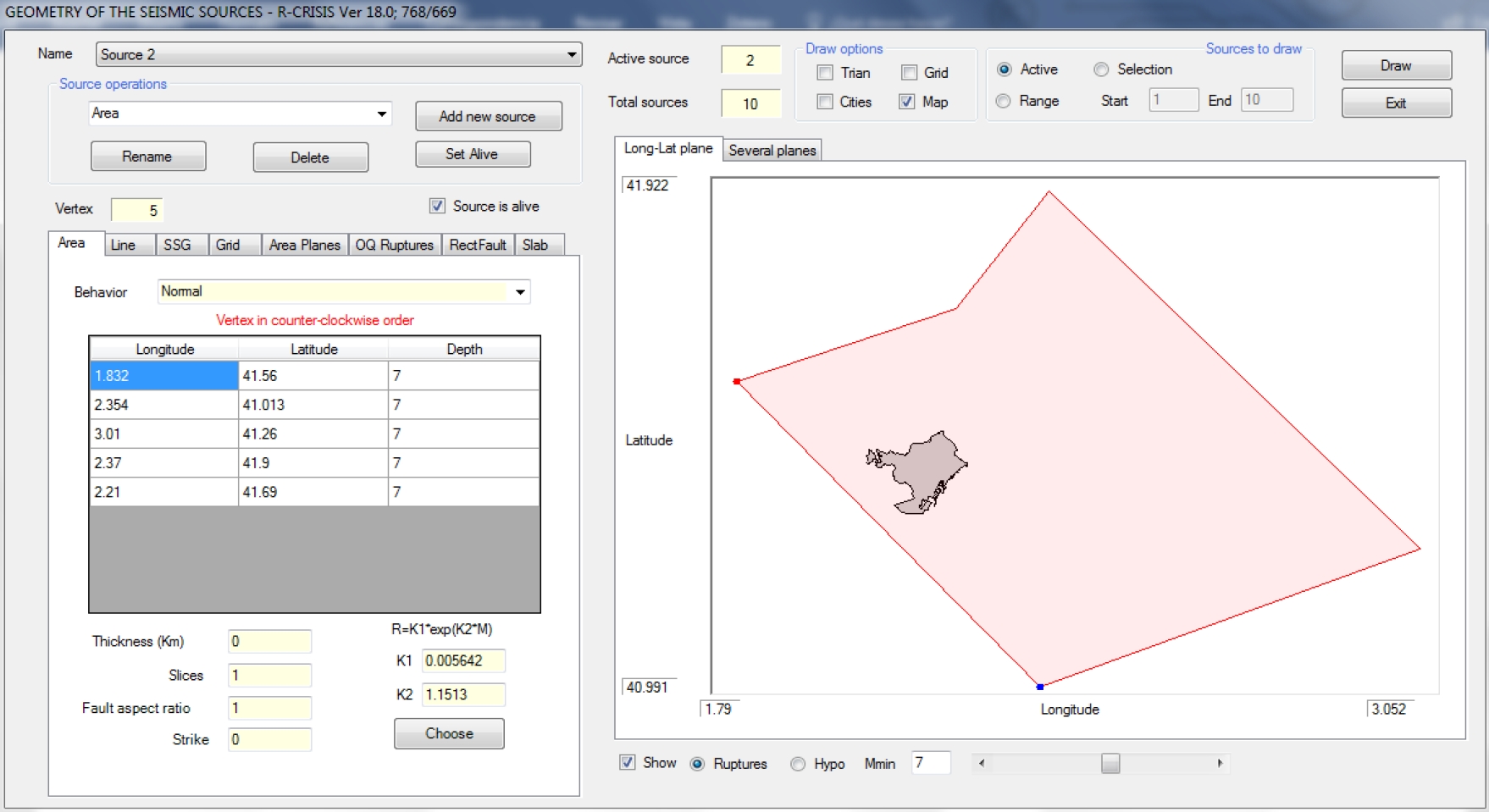Select the Range radio button
1489x812 pixels.
coord(1004,101)
